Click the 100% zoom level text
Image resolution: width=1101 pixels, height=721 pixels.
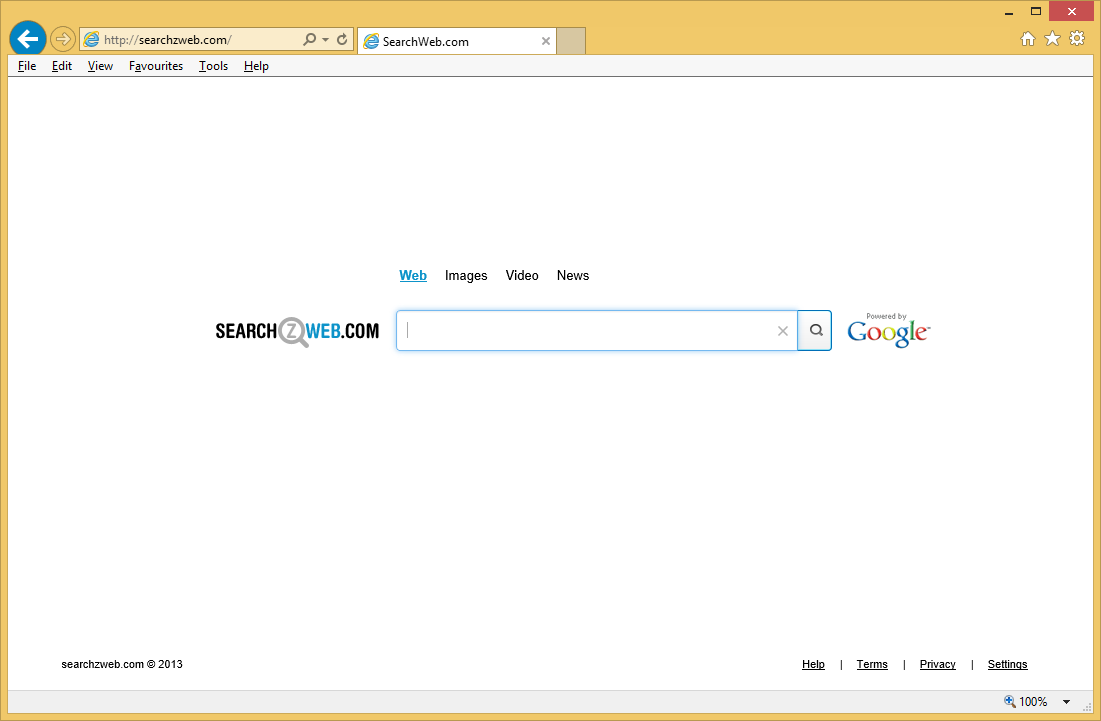click(1033, 701)
